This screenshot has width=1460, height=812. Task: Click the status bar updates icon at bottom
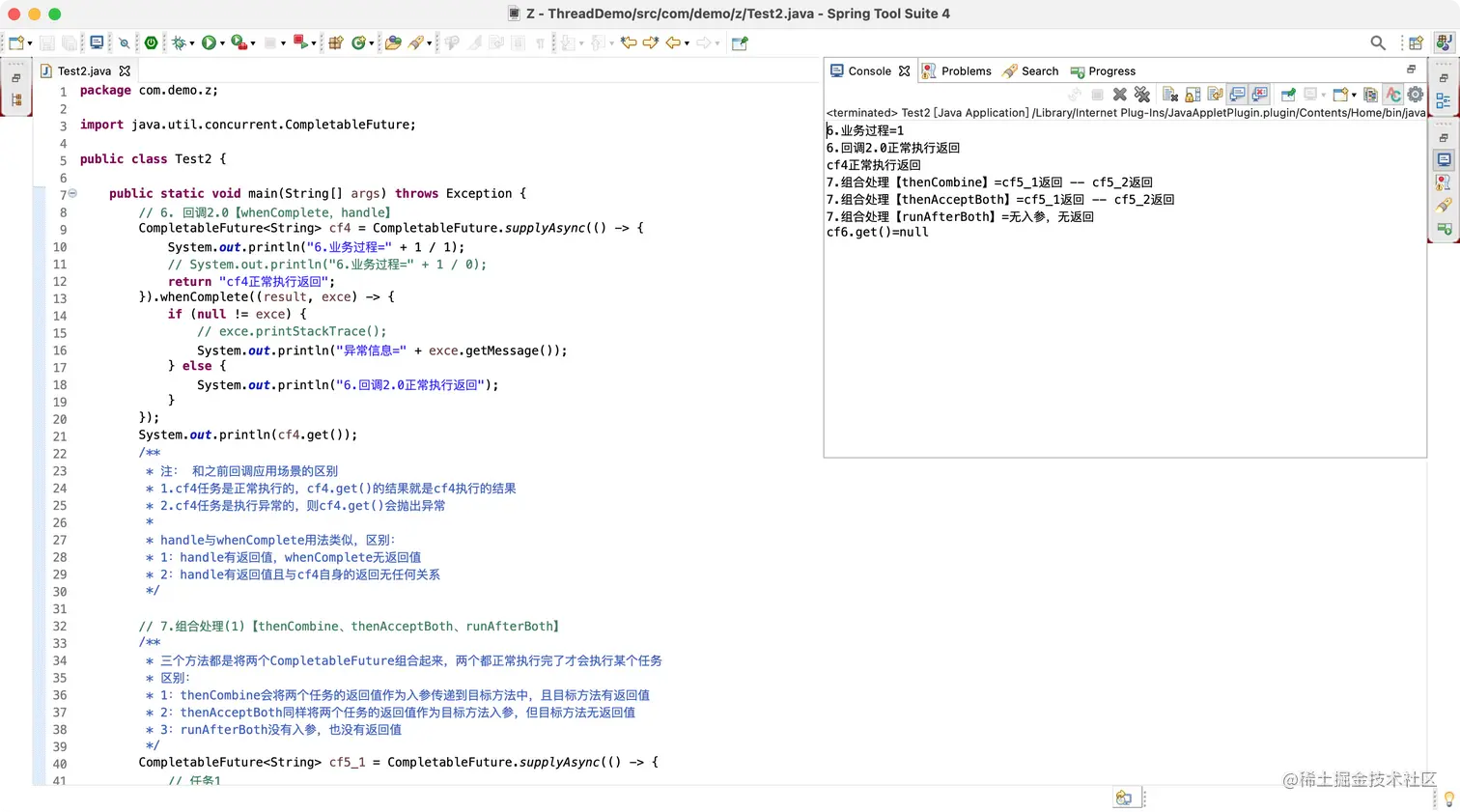1124,798
